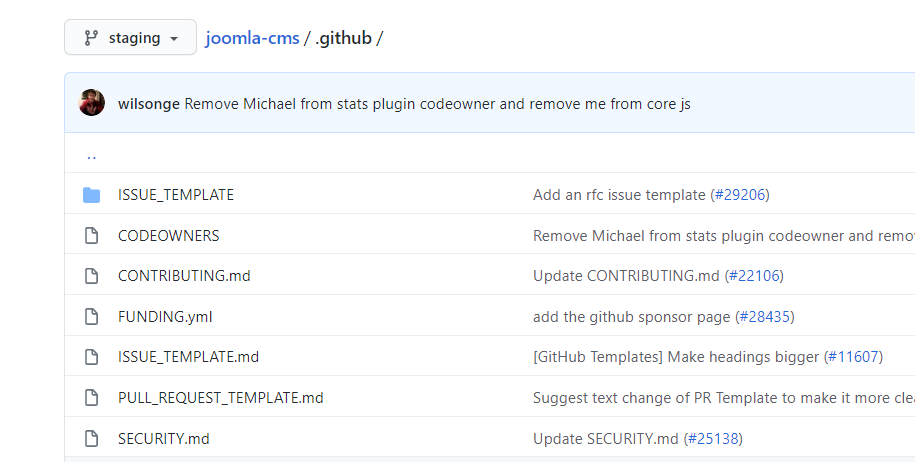Open pull request #29206 link

[x=740, y=195]
